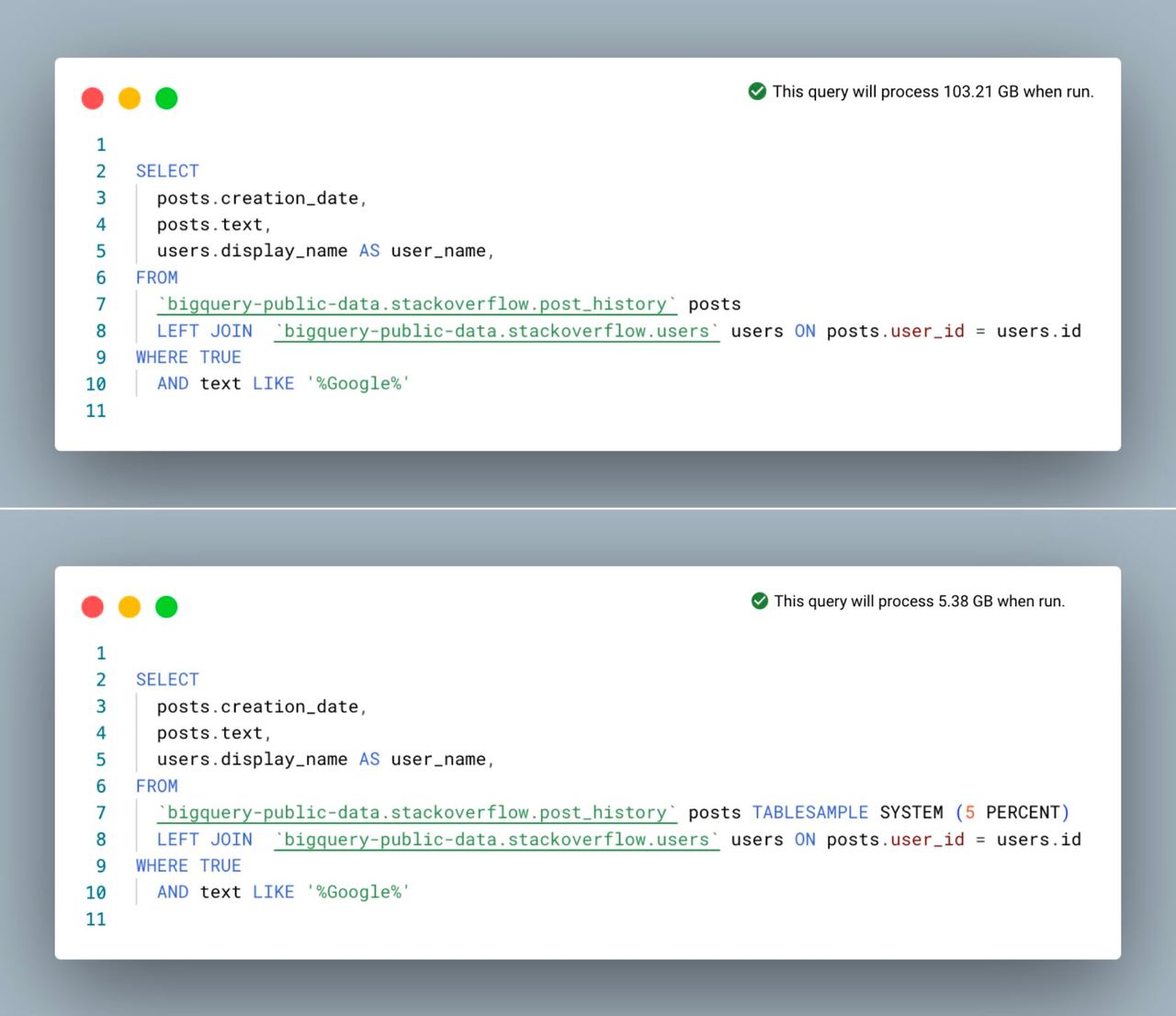1176x1016 pixels.
Task: Open the stackoverflow.users table link in the top query
Action: click(x=497, y=331)
